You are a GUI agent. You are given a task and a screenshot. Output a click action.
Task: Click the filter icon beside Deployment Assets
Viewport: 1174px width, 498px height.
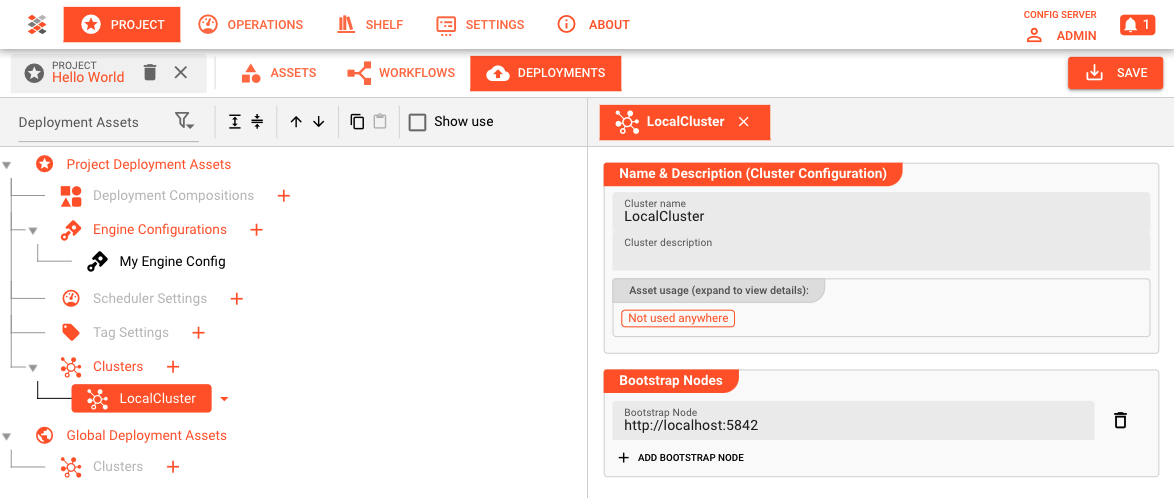[x=184, y=121]
